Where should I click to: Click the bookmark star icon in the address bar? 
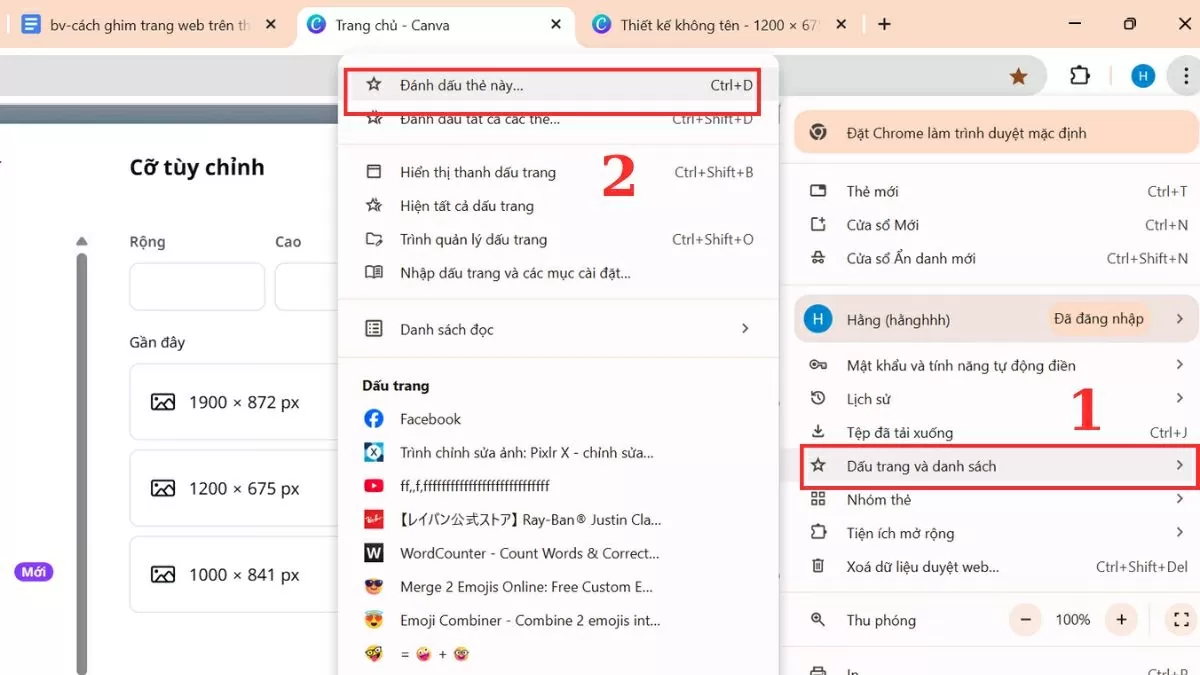[1018, 74]
